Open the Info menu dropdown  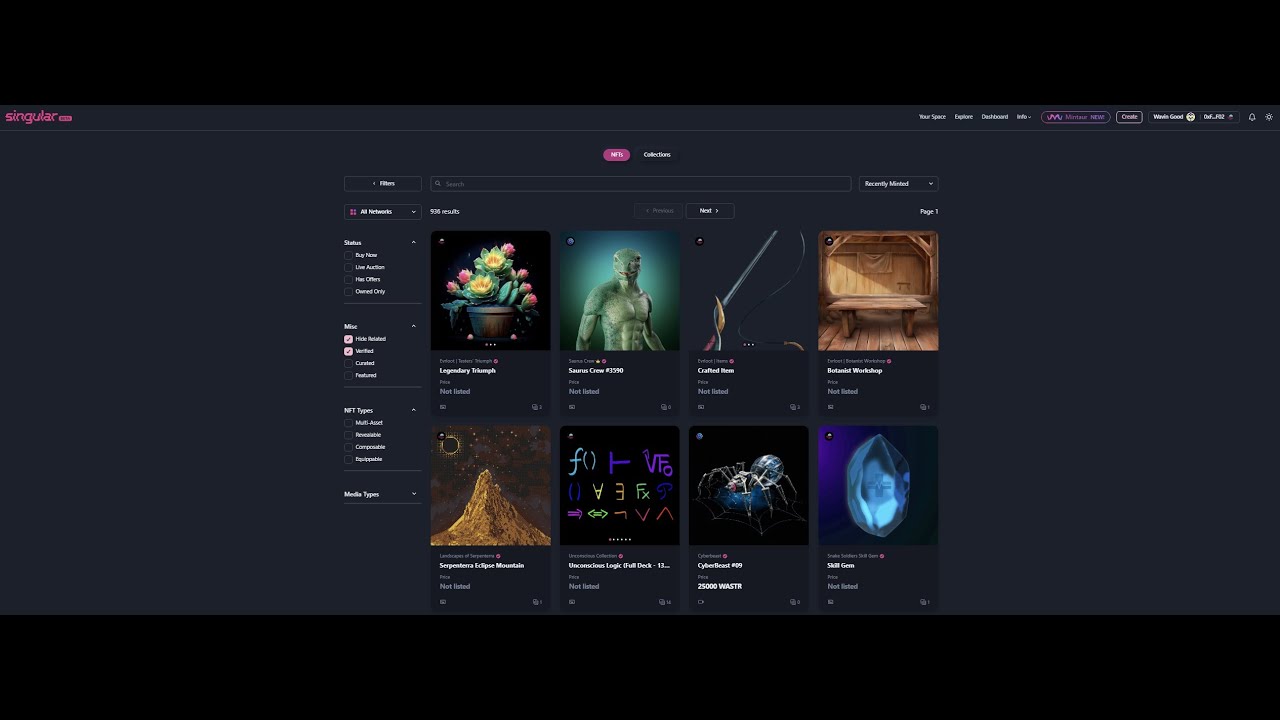click(x=1024, y=117)
